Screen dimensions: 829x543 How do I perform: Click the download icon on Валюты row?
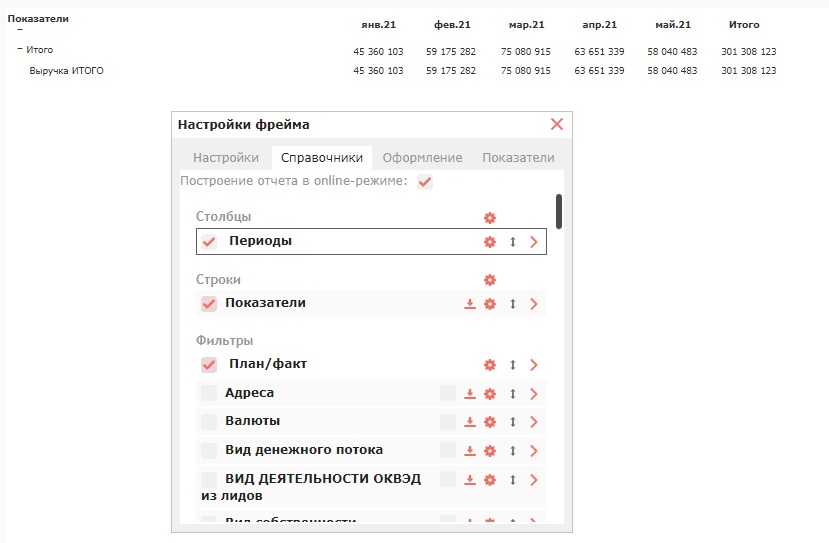point(469,422)
